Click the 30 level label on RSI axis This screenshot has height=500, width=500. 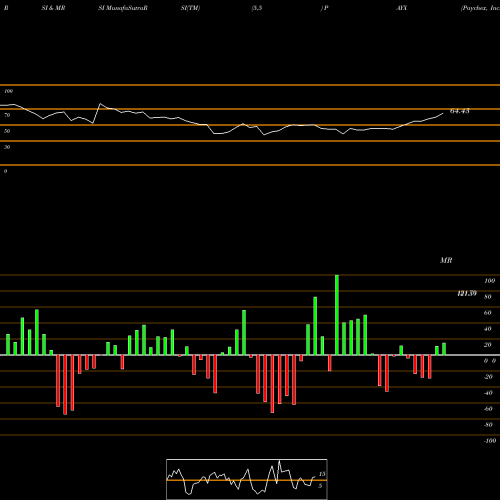click(x=7, y=147)
